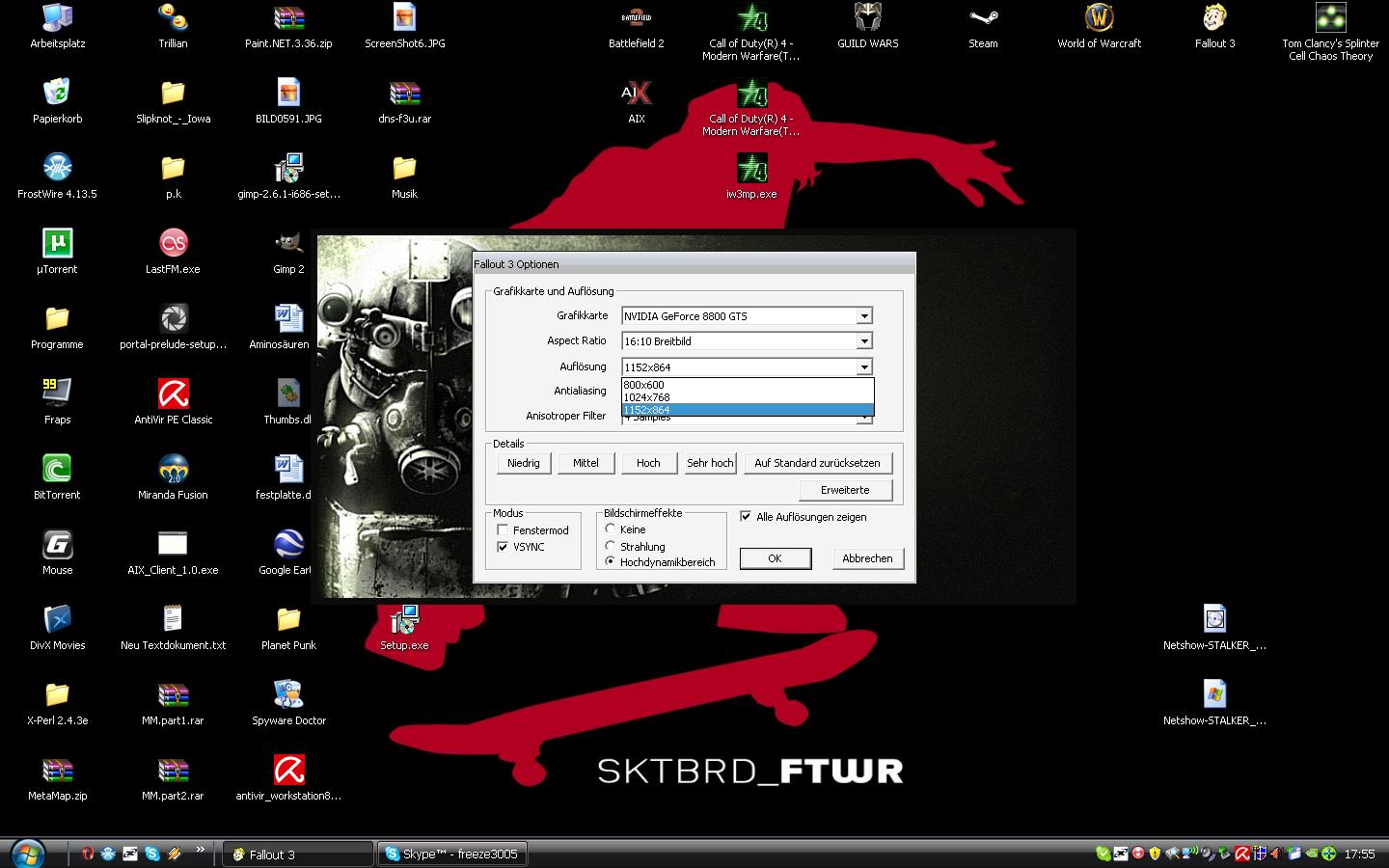Open the Steam desktop shortcut
The width and height of the screenshot is (1389, 868).
[x=983, y=26]
